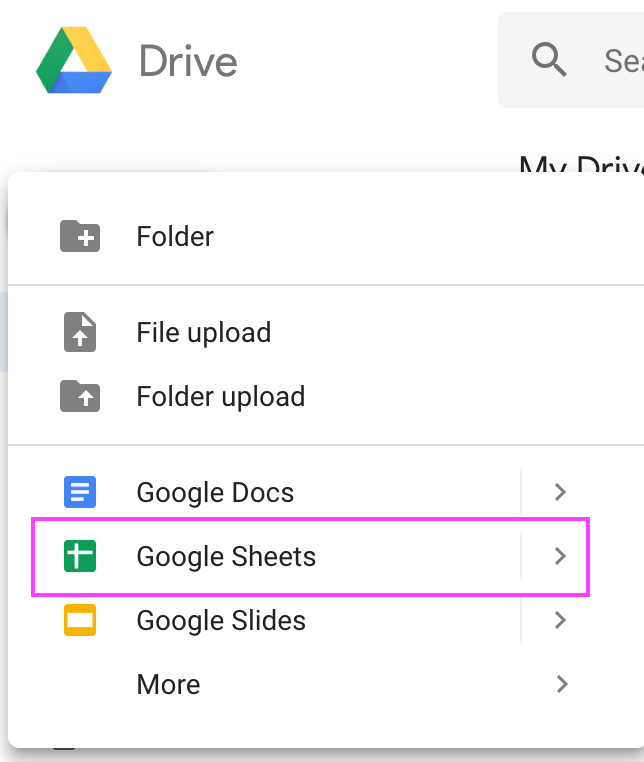Screen dimensions: 644x762
Task: Create a new Google Slides presentation
Action: click(221, 621)
